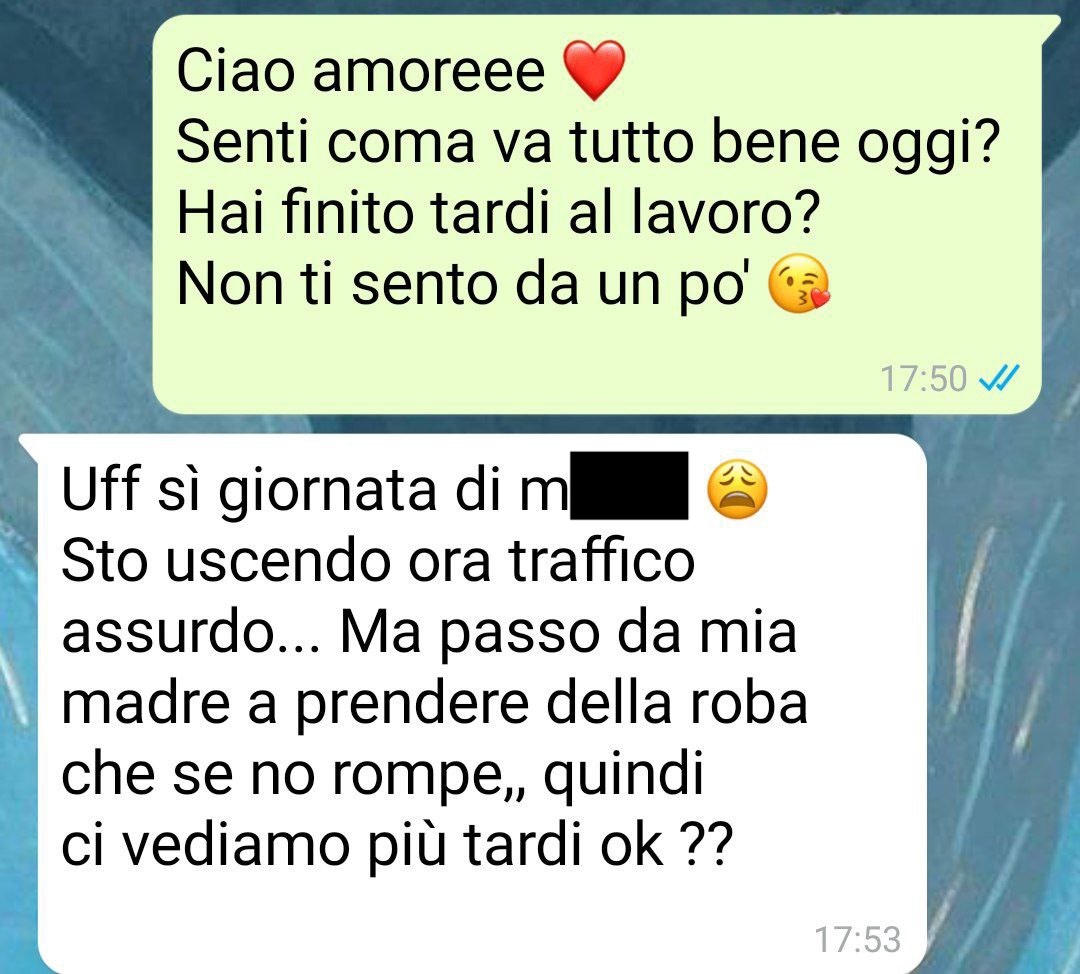Viewport: 1080px width, 974px height.
Task: Click "madre a prendere della roba" line
Action: pyautogui.click(x=435, y=704)
